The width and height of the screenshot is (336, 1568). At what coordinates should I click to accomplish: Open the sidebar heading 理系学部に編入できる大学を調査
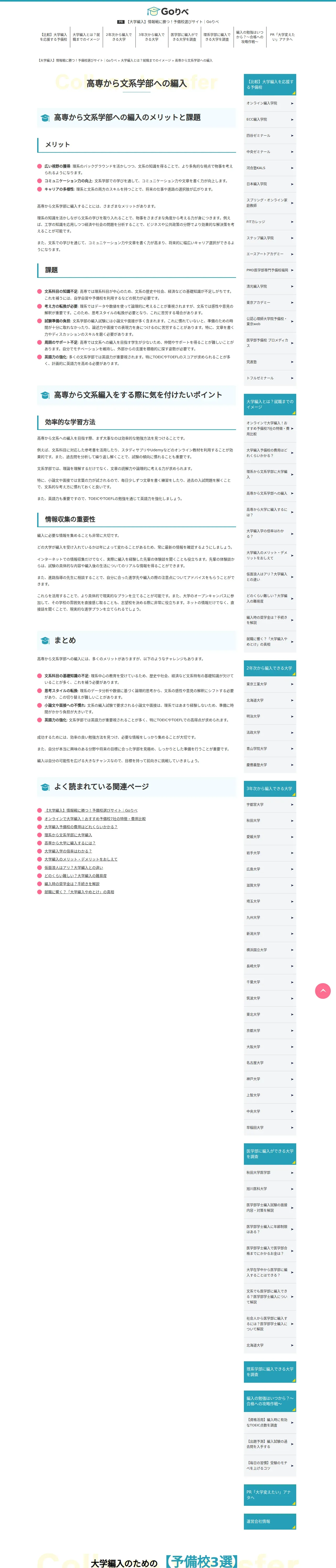click(x=270, y=1371)
